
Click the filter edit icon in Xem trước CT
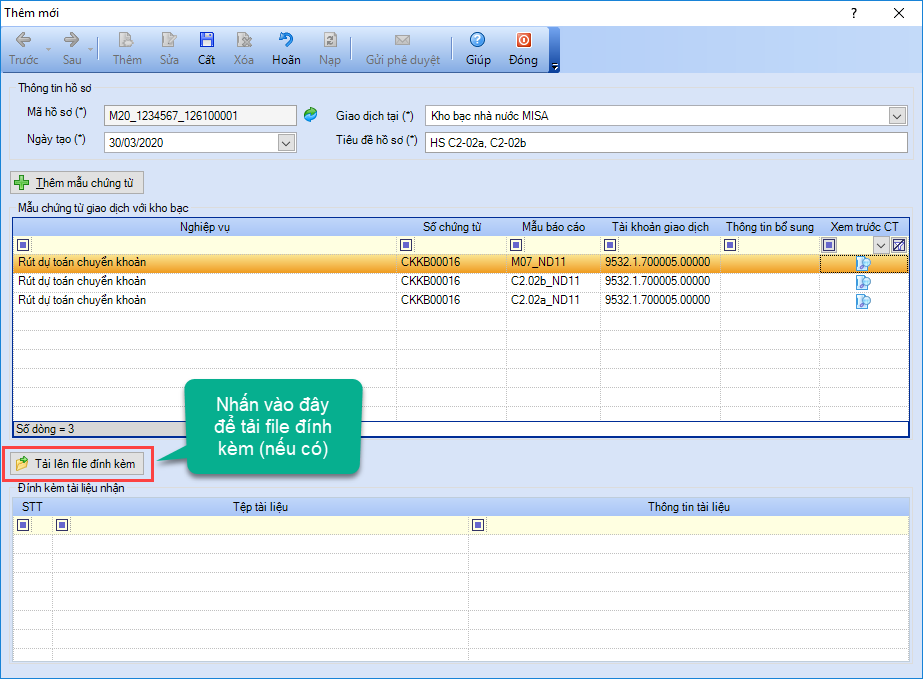(899, 245)
